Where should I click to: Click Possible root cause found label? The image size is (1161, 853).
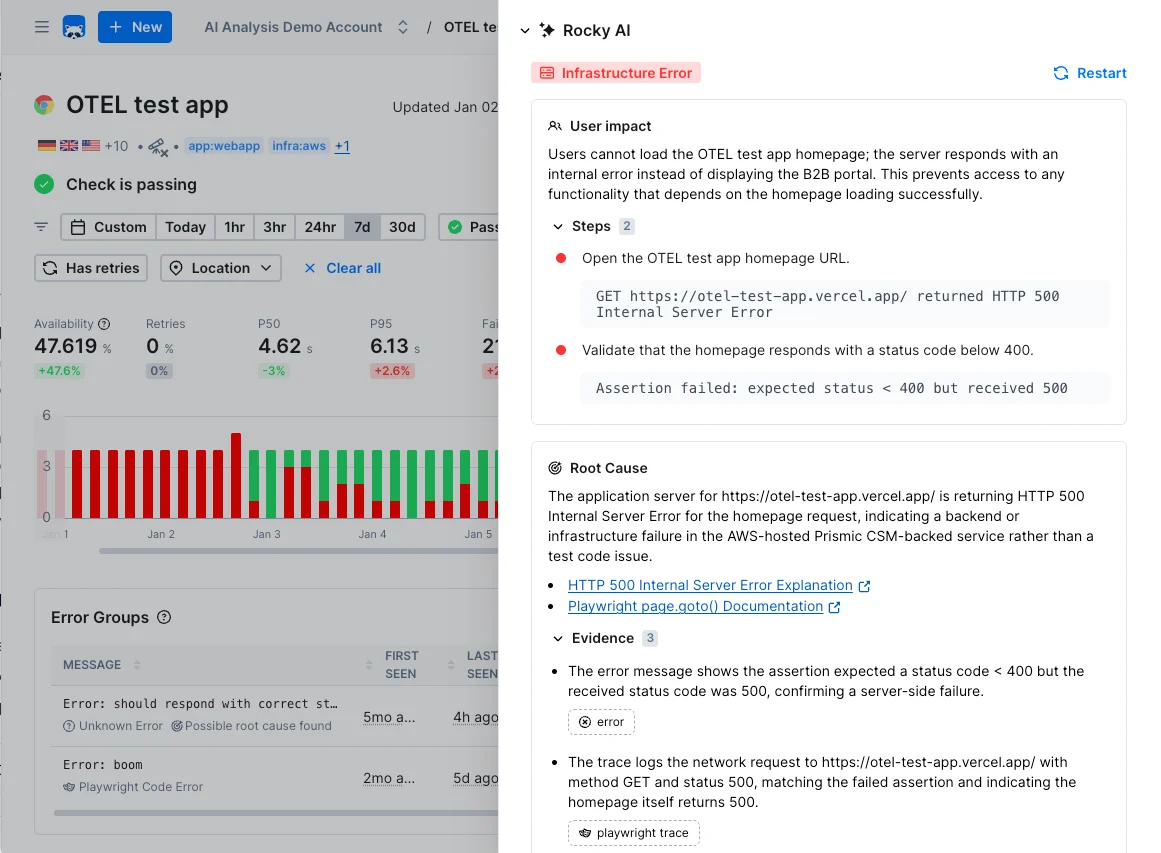click(x=252, y=726)
